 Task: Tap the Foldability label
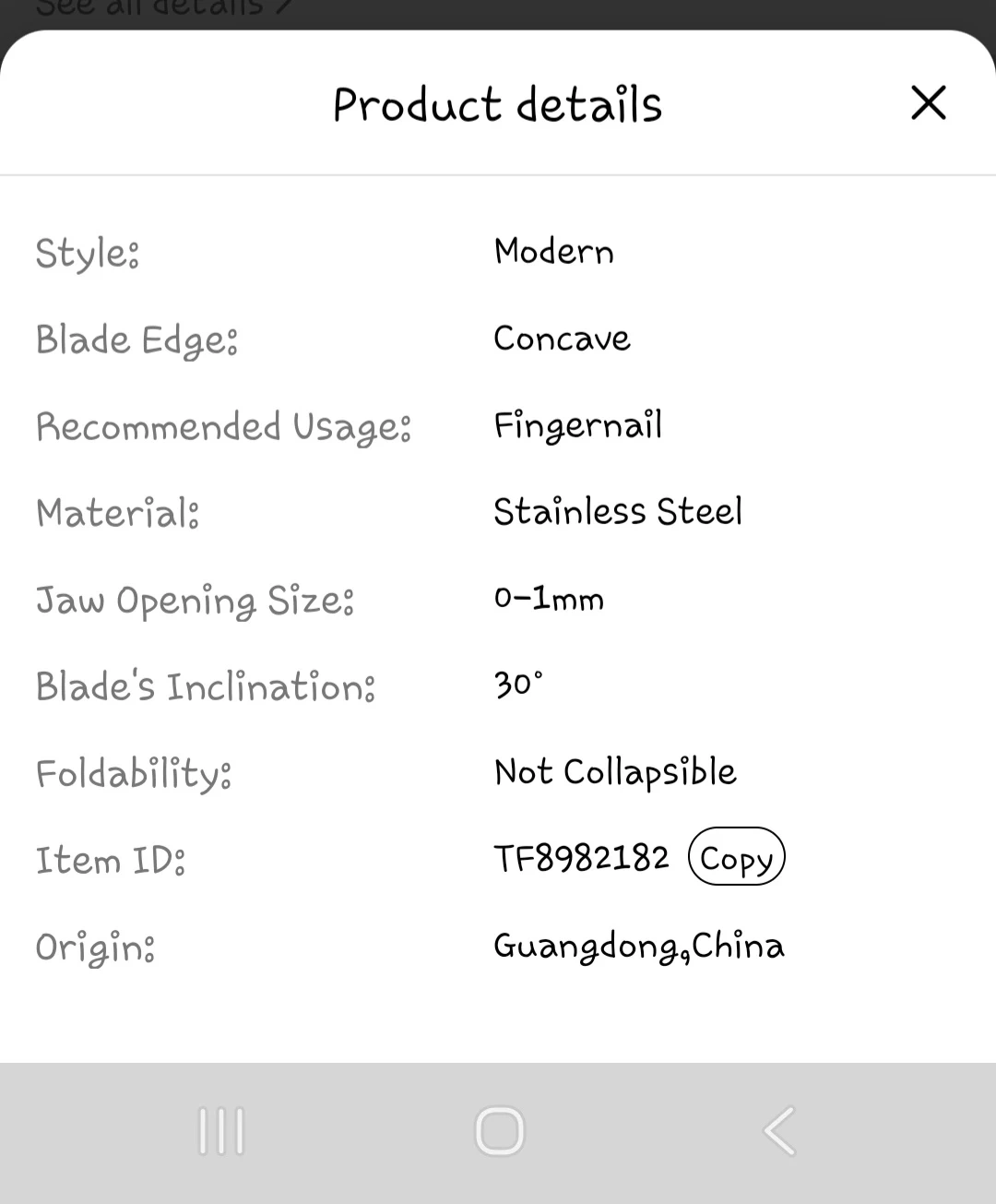(x=134, y=773)
